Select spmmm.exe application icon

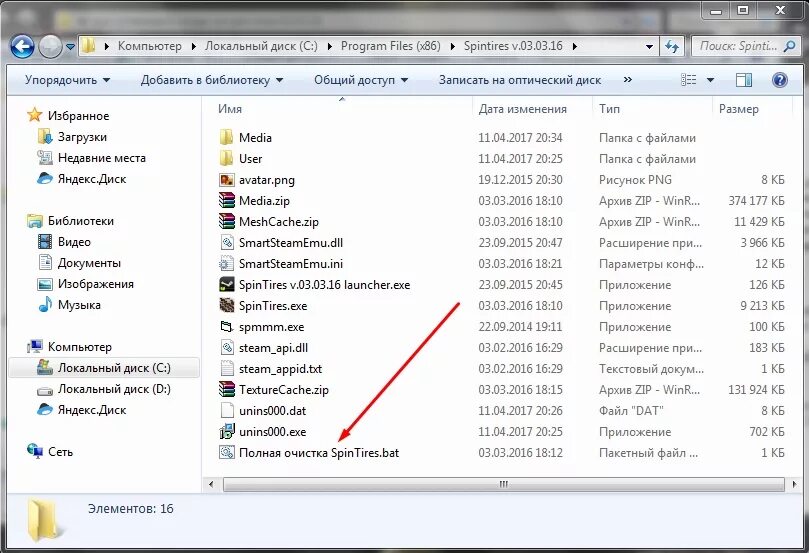(x=226, y=327)
